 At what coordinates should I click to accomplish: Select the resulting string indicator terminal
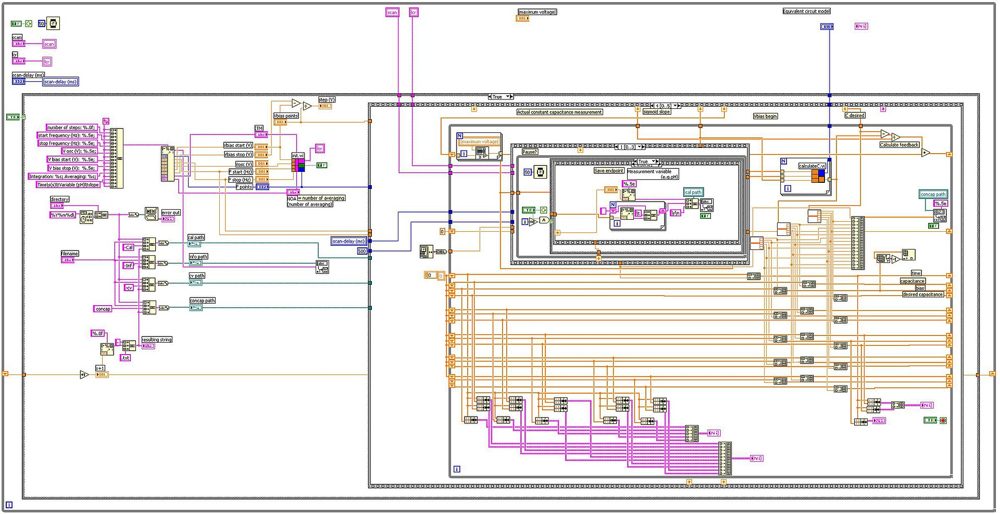coord(148,346)
